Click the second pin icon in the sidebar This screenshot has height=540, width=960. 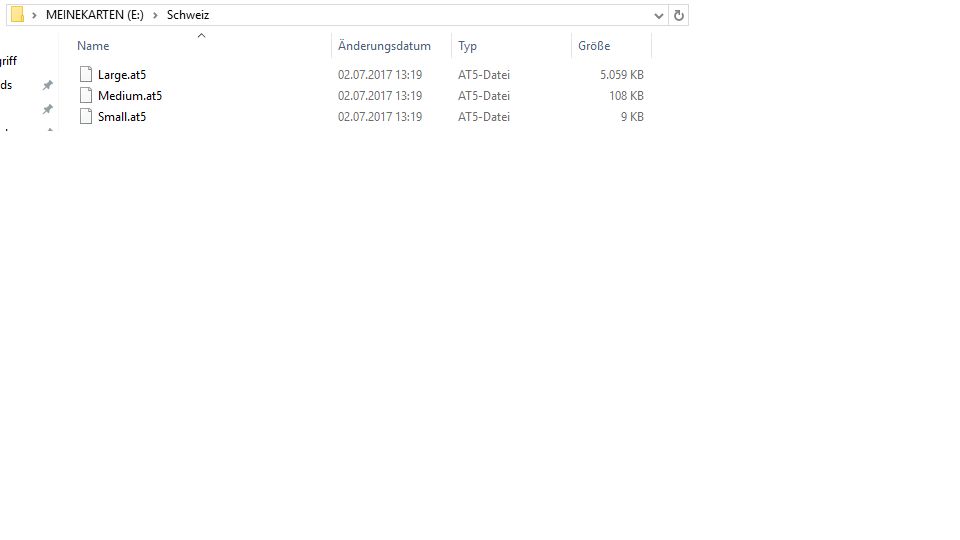(x=47, y=109)
